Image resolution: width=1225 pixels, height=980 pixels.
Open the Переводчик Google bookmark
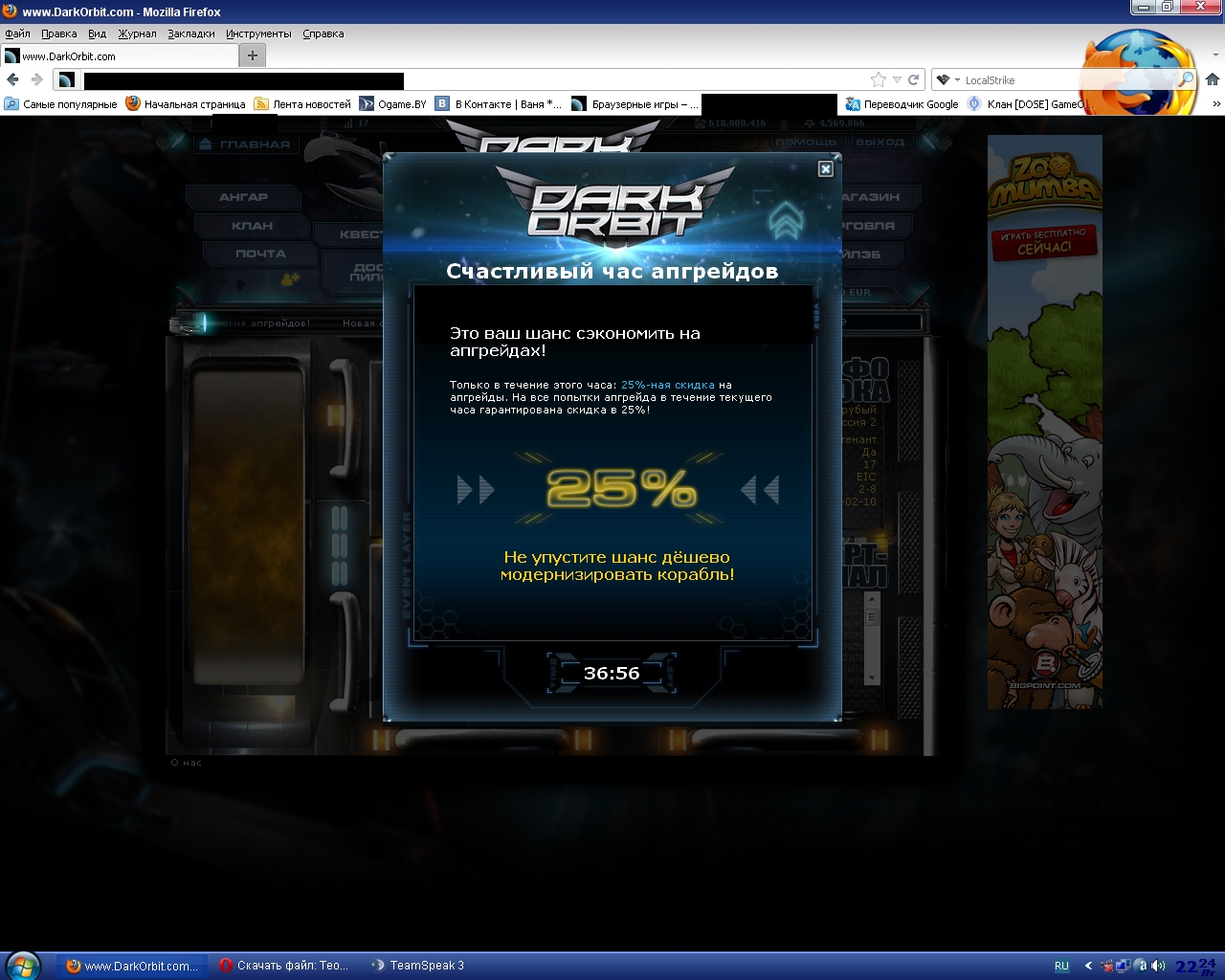click(902, 104)
